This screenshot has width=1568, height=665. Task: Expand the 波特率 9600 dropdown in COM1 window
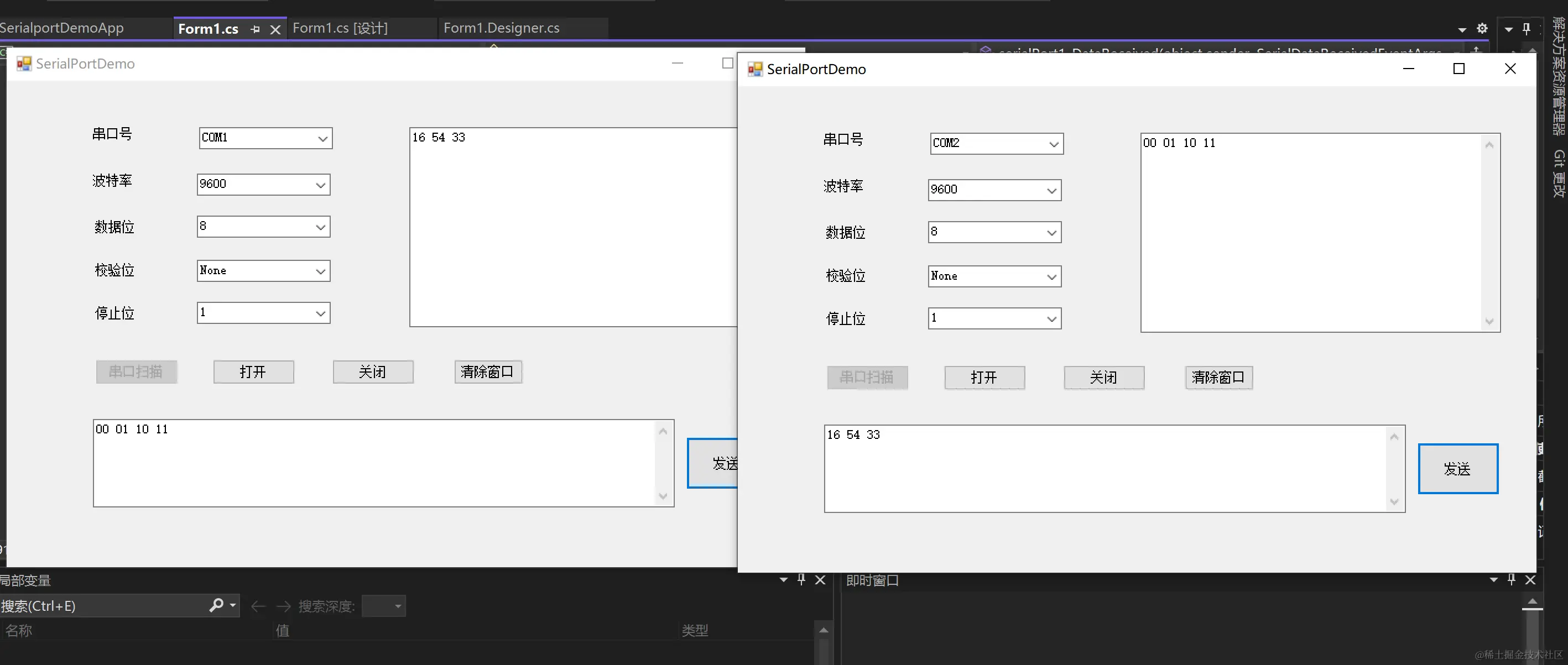[x=320, y=185]
